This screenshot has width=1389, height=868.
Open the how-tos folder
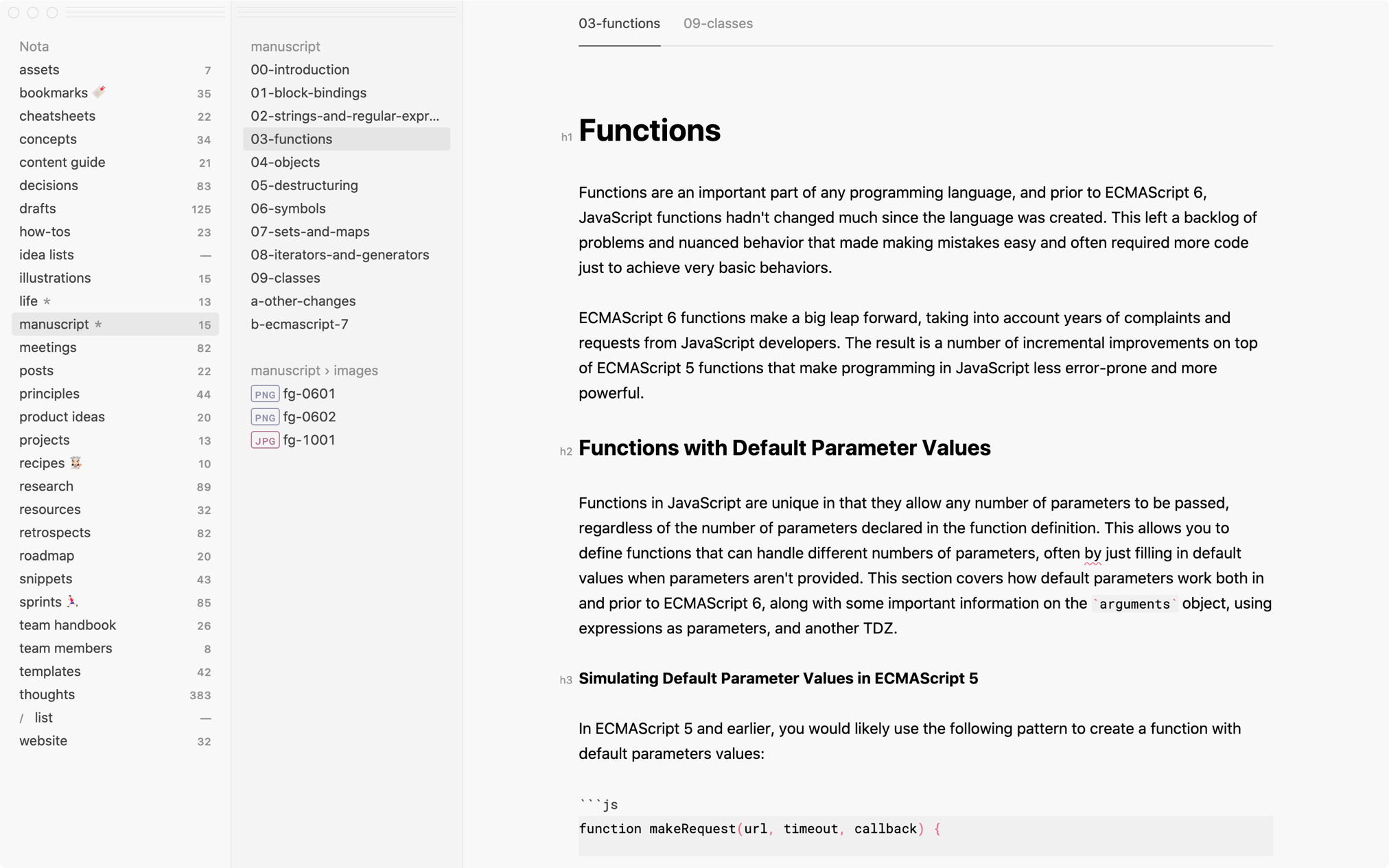click(x=115, y=232)
